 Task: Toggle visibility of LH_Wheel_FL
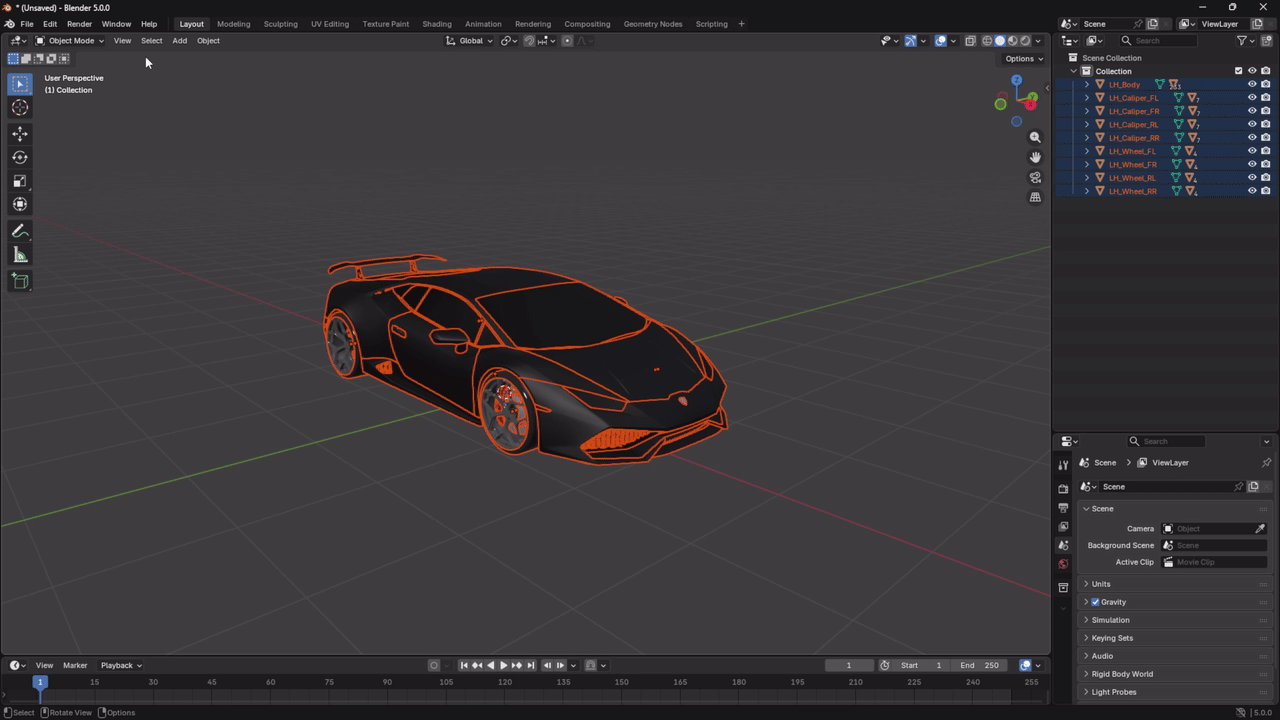pos(1251,151)
